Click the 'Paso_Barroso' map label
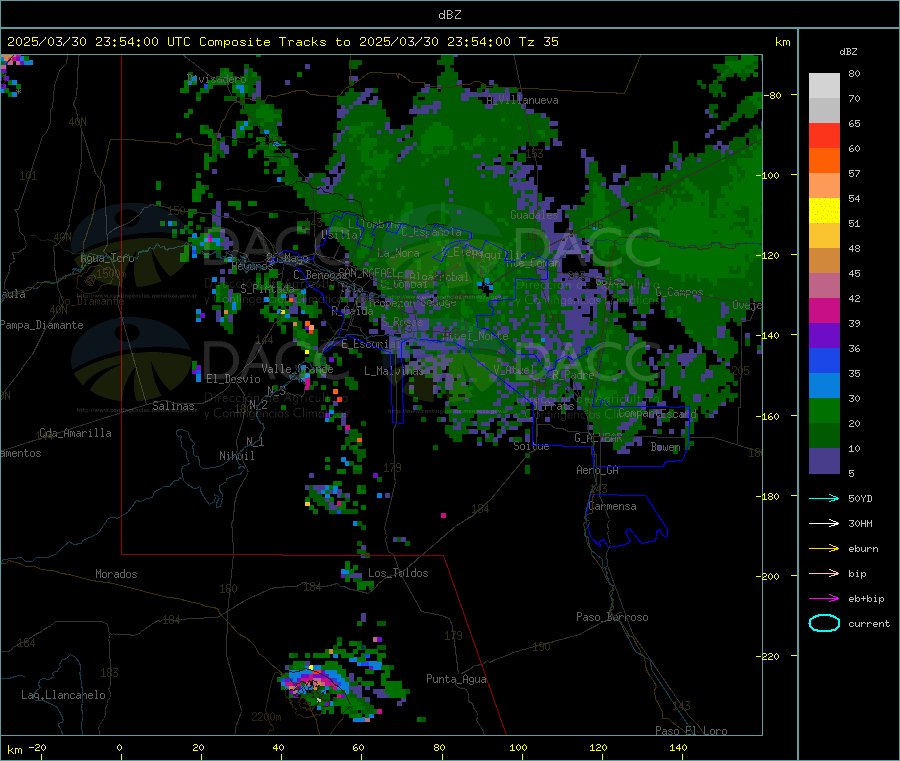 tap(612, 617)
